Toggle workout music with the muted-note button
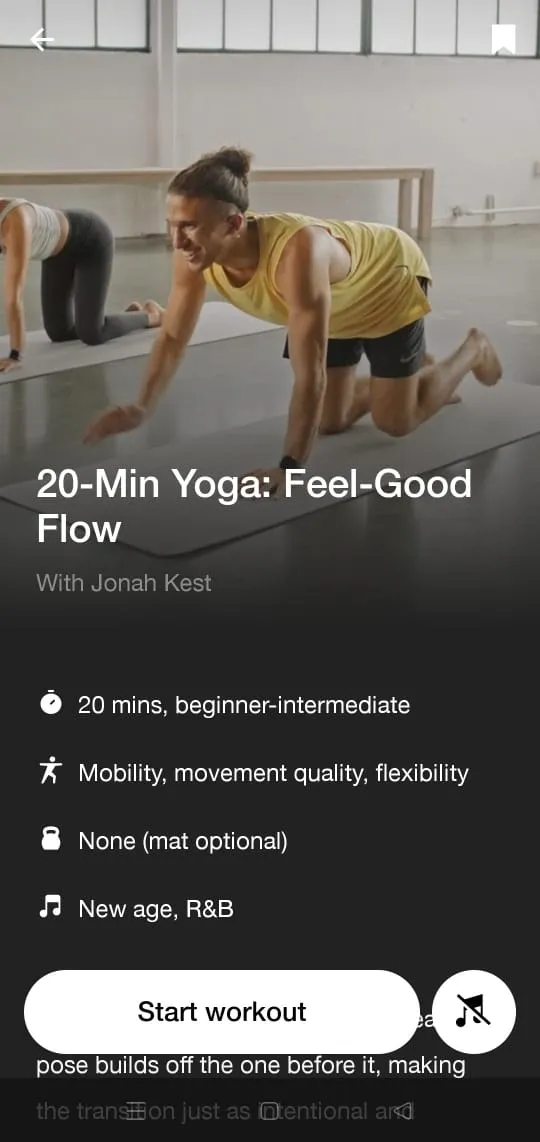Image resolution: width=540 pixels, height=1142 pixels. 474,1012
